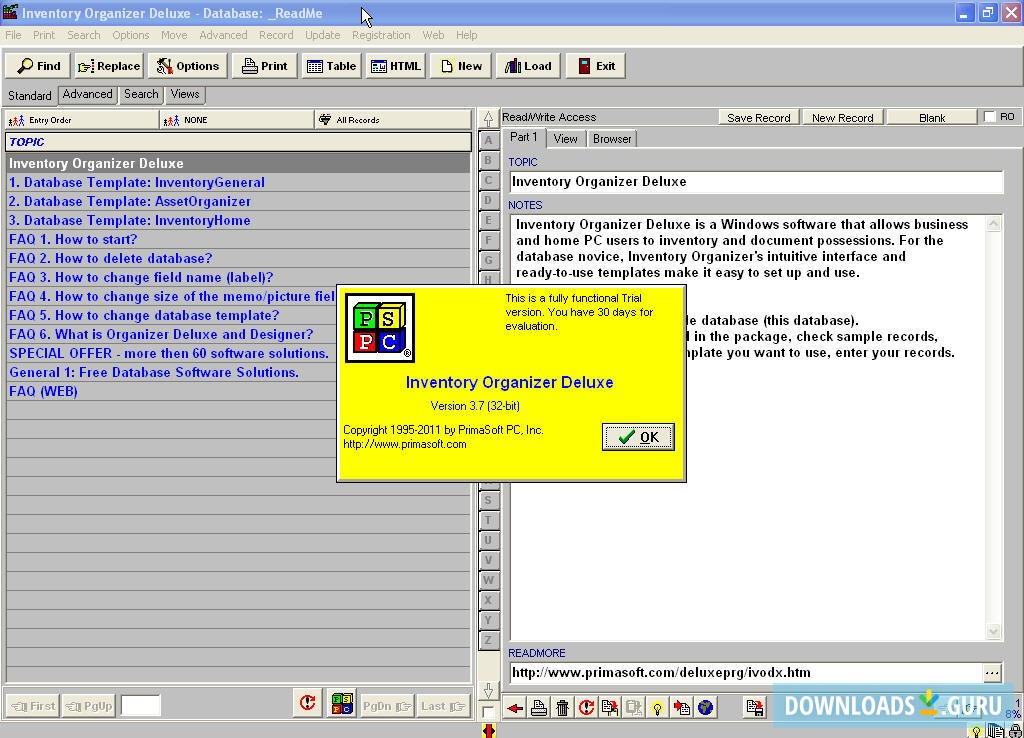Click the Print toolbar button

point(264,66)
